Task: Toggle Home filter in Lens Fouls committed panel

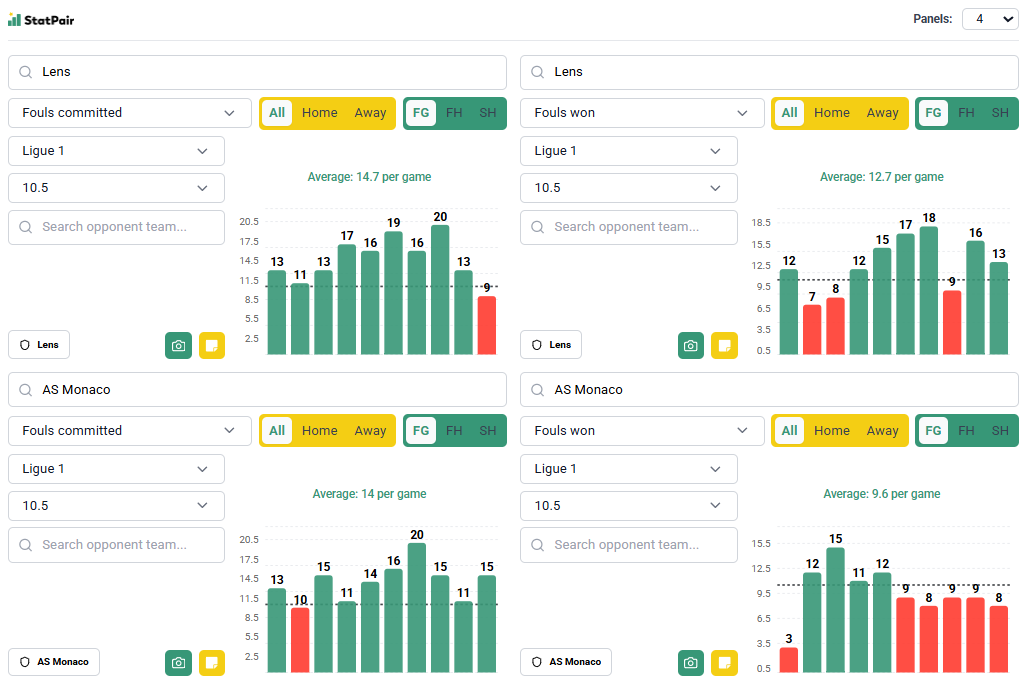Action: pyautogui.click(x=319, y=113)
